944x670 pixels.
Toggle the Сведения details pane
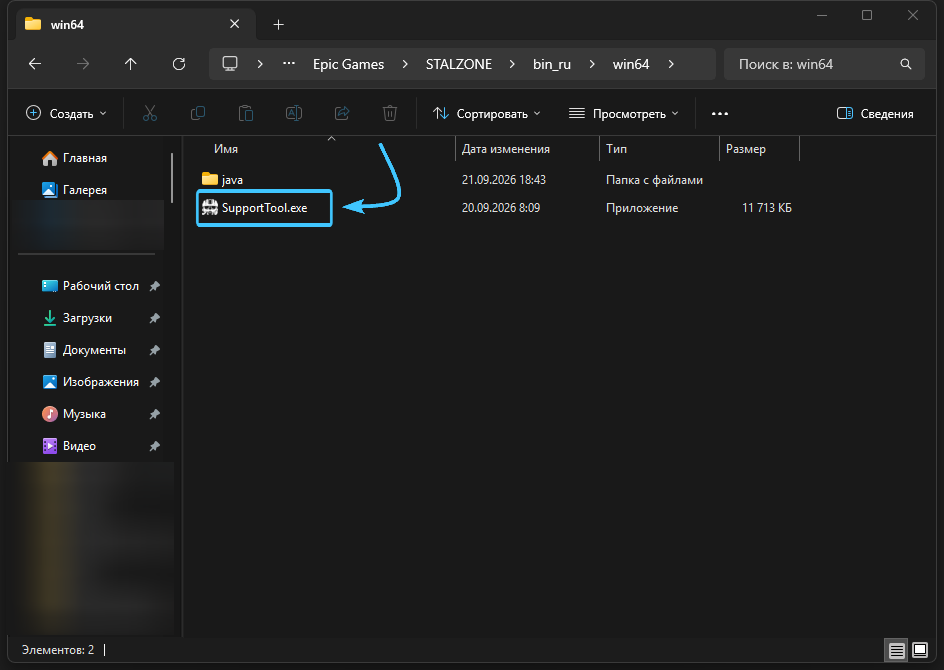click(x=875, y=113)
